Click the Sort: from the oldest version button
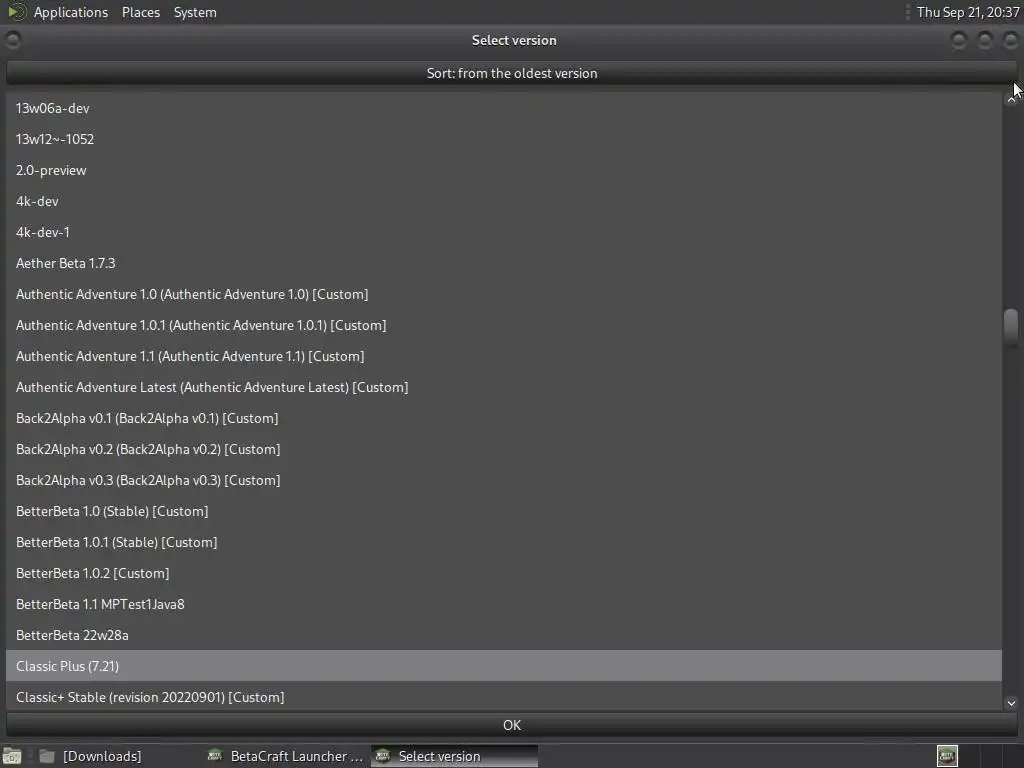This screenshot has width=1024, height=768. point(511,73)
